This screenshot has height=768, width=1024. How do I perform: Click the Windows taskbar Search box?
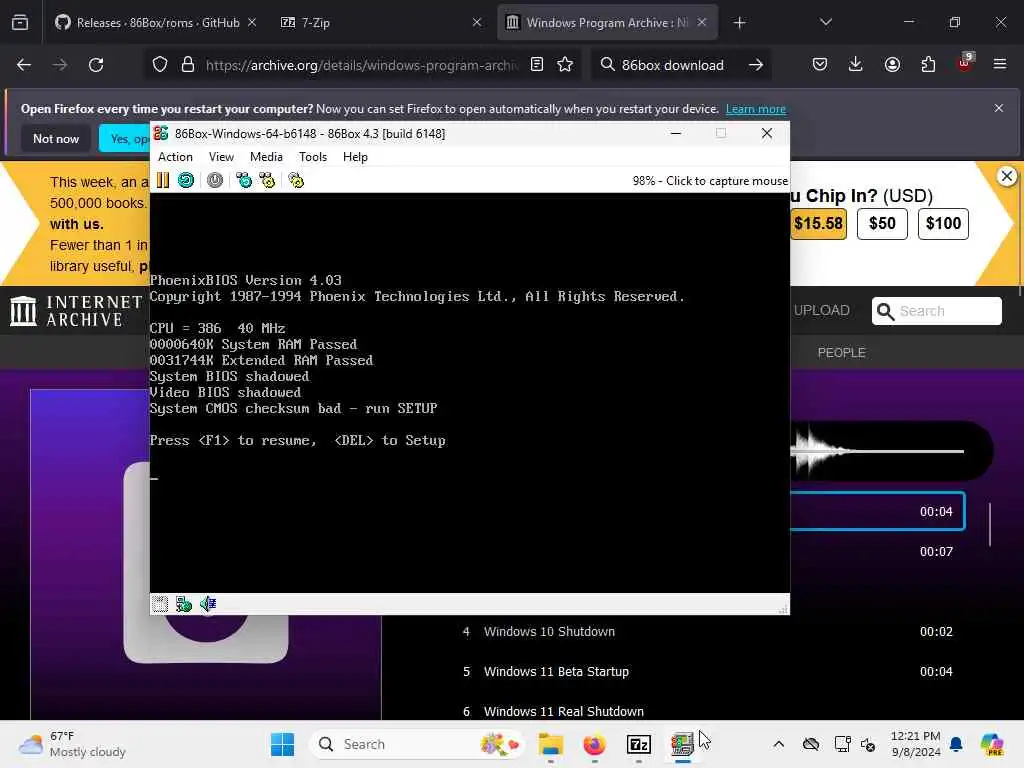coord(417,744)
